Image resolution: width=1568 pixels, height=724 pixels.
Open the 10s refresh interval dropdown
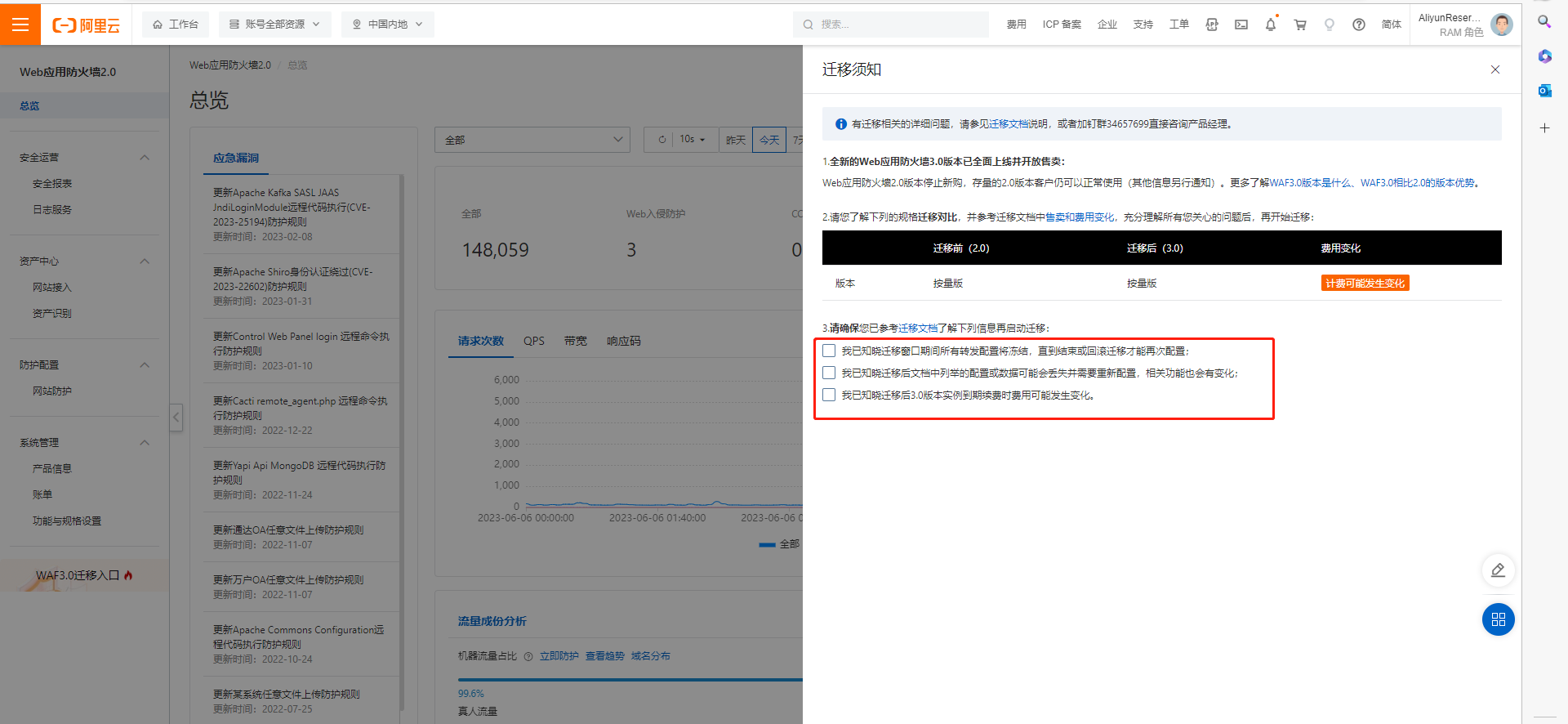click(x=693, y=140)
